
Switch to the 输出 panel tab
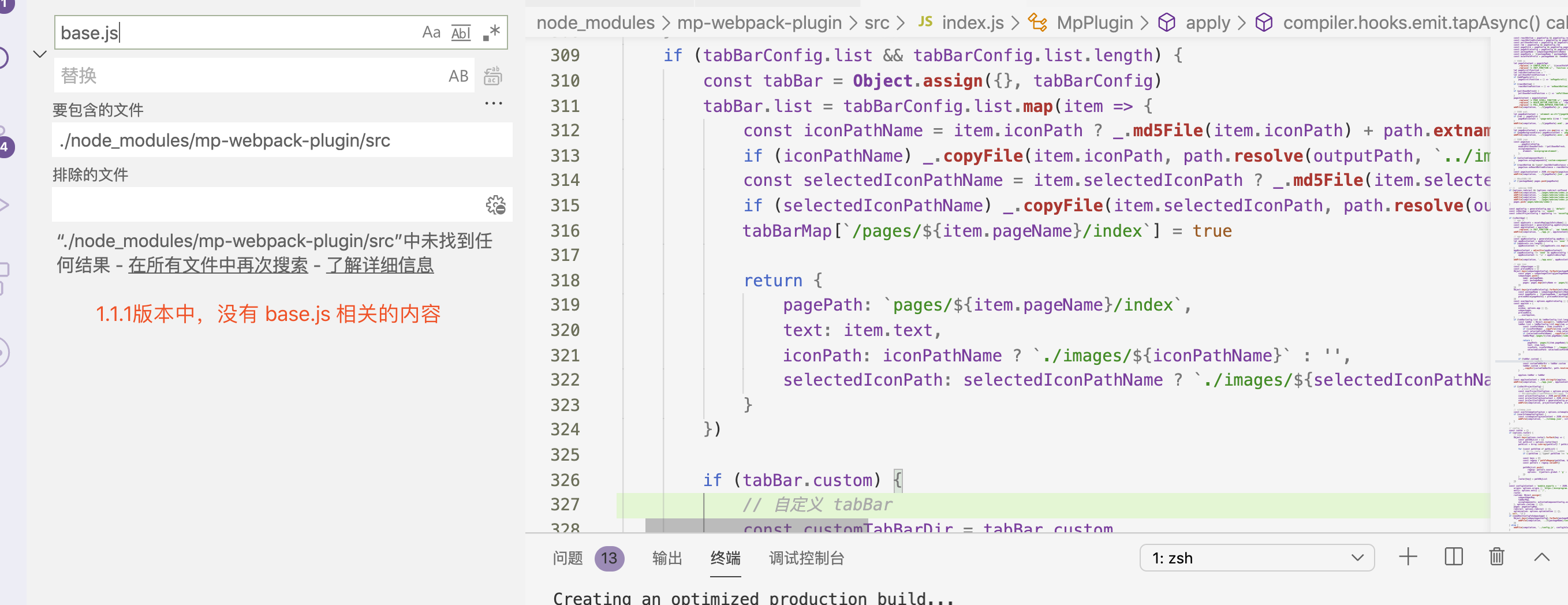tap(667, 558)
